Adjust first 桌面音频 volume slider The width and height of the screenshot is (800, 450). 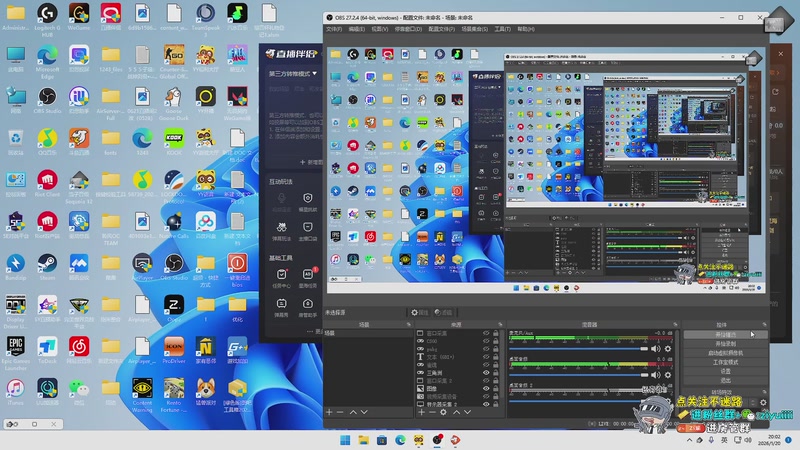point(579,375)
